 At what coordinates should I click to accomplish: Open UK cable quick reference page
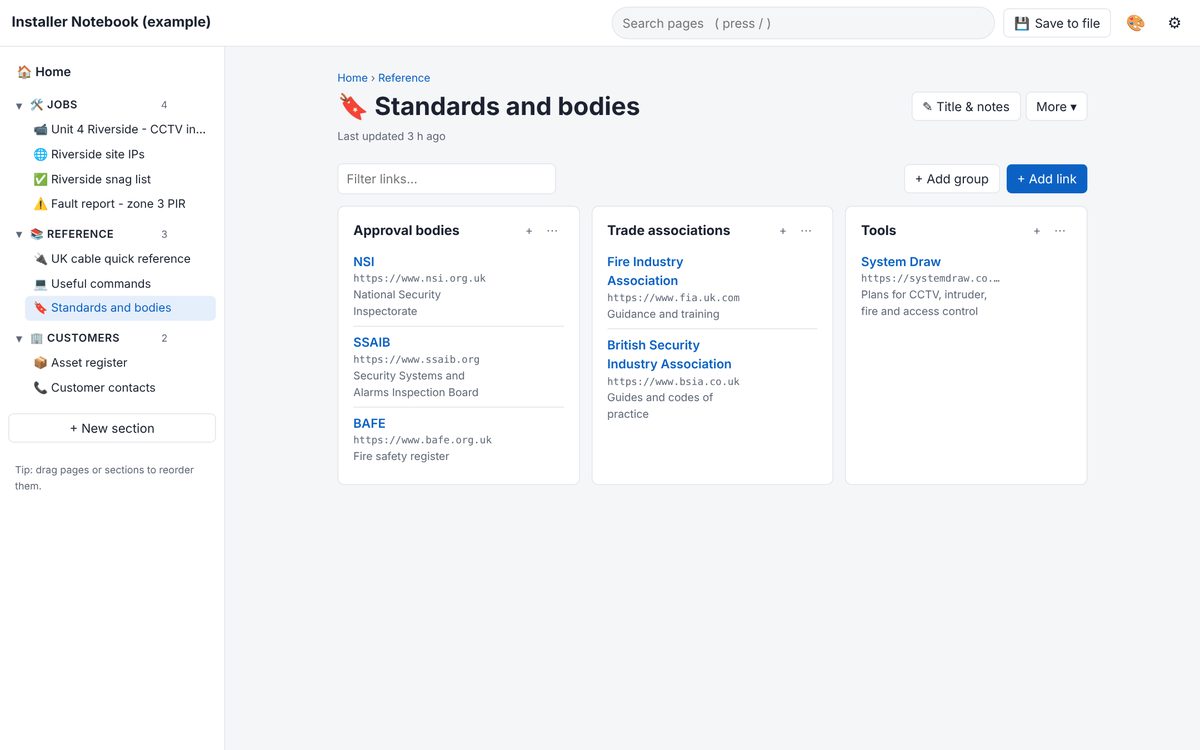pos(120,259)
